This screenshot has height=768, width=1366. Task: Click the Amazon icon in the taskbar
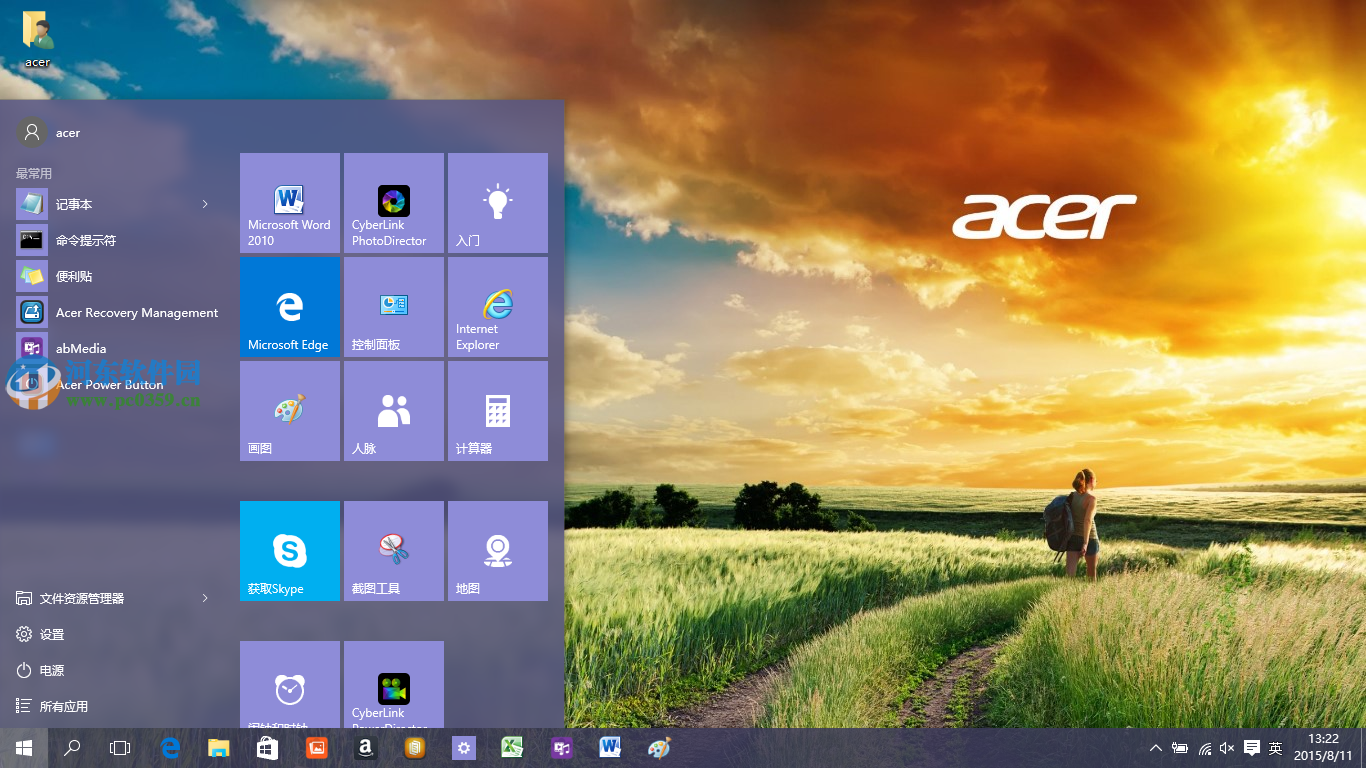[x=365, y=747]
